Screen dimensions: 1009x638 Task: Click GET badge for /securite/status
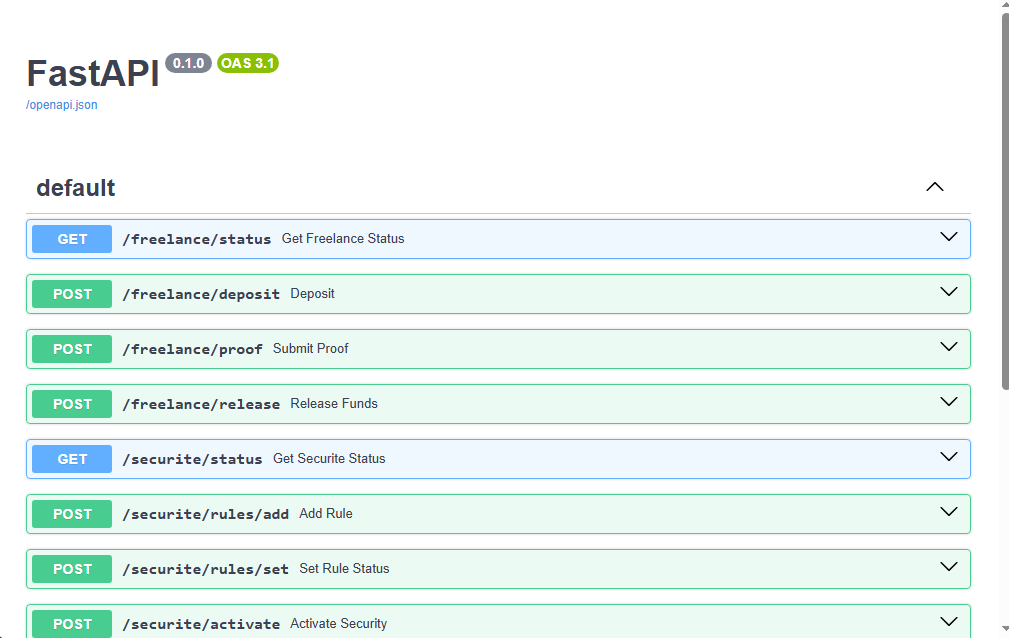pyautogui.click(x=72, y=459)
